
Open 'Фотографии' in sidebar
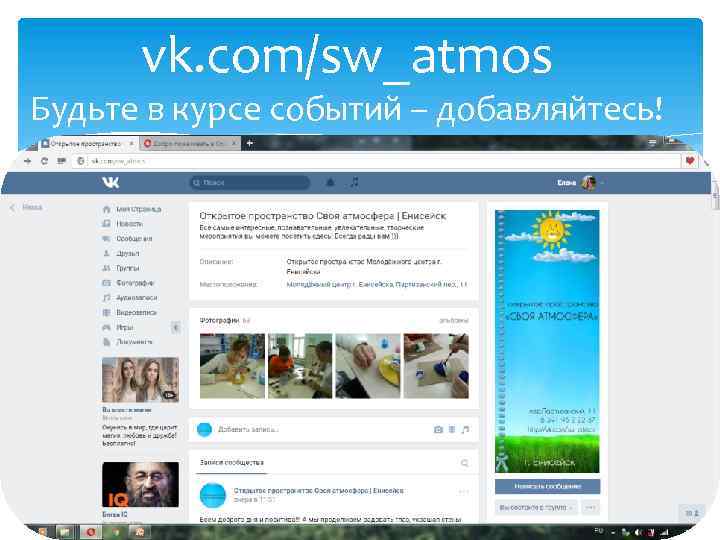click(x=135, y=283)
